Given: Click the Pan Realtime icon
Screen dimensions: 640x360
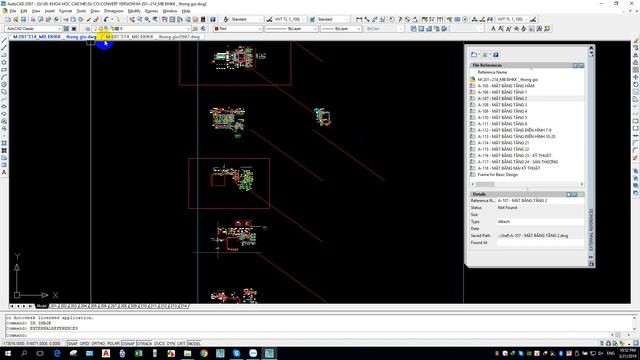Looking at the screenshot, I should [x=132, y=19].
